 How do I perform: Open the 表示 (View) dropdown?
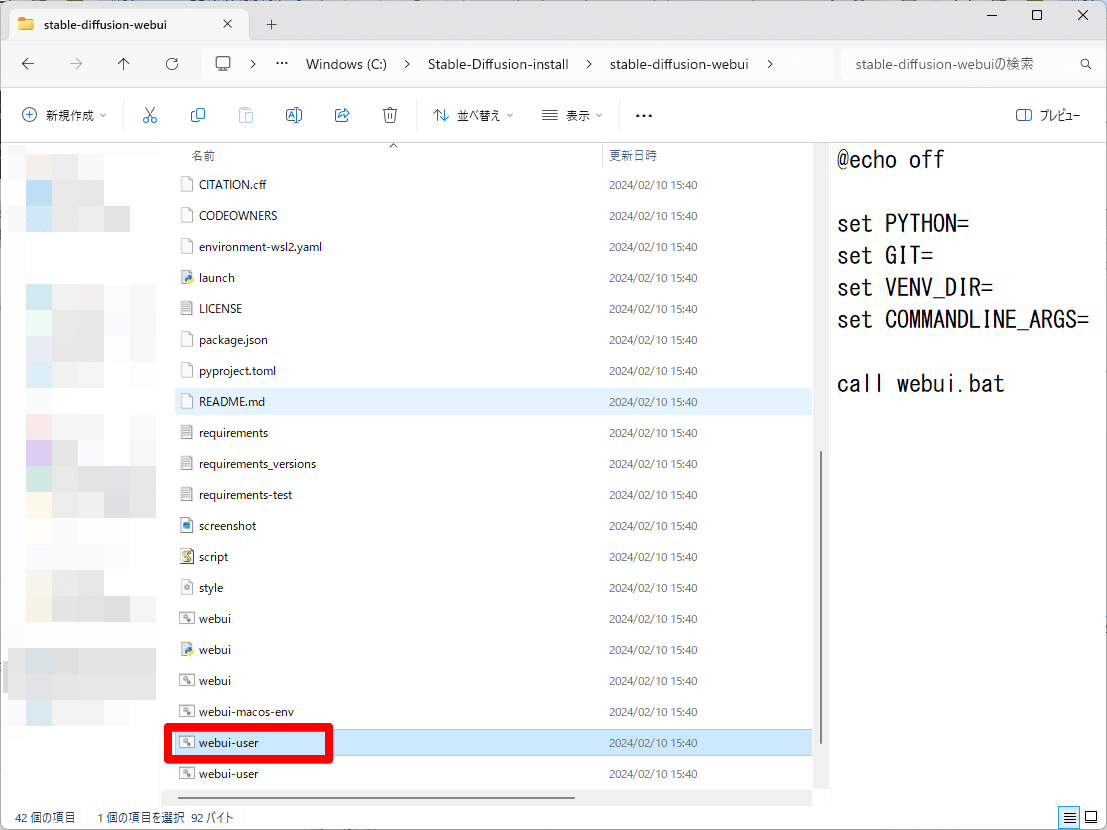point(572,116)
